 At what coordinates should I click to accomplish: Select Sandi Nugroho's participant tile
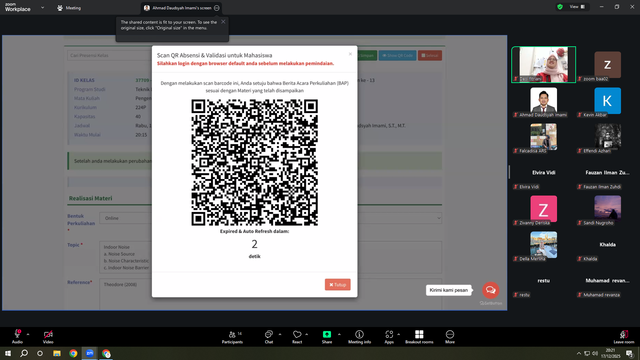tap(607, 209)
